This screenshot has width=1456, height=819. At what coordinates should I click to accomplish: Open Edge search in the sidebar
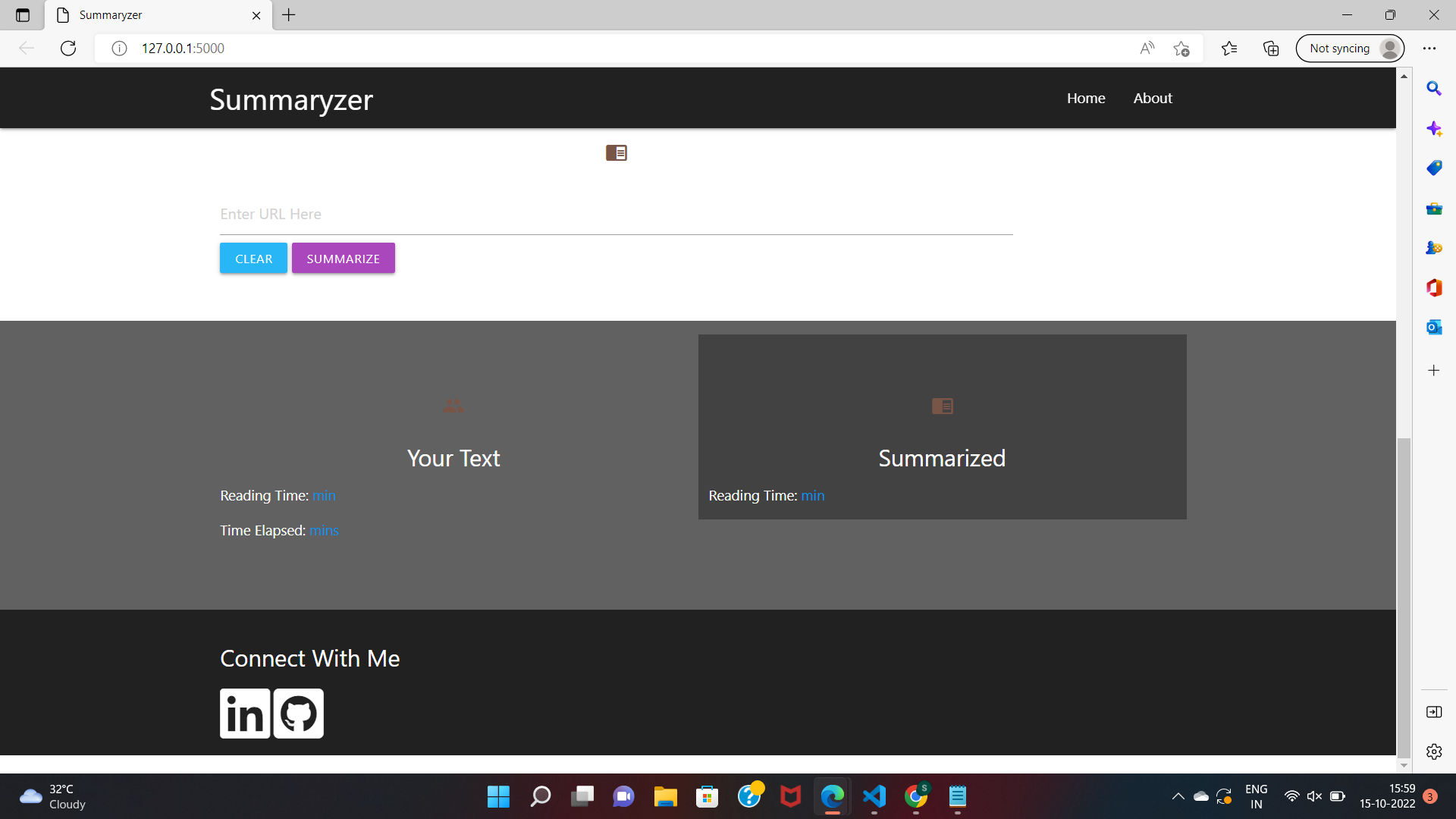tap(1434, 89)
